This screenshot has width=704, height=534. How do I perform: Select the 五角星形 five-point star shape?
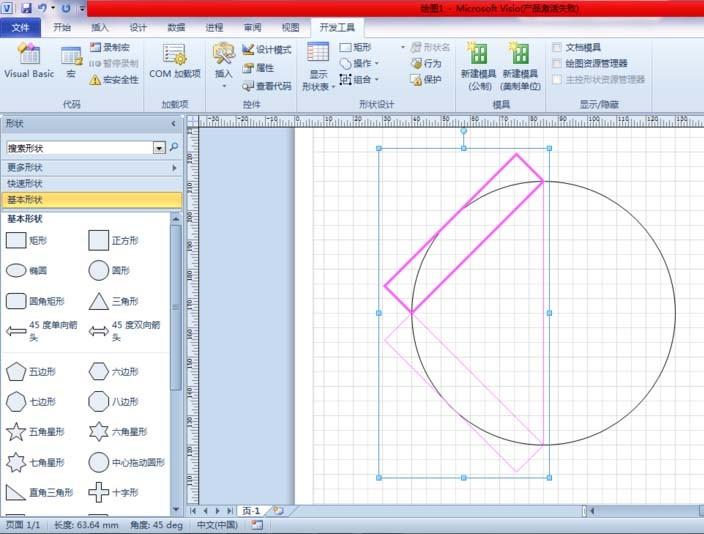tap(36, 432)
